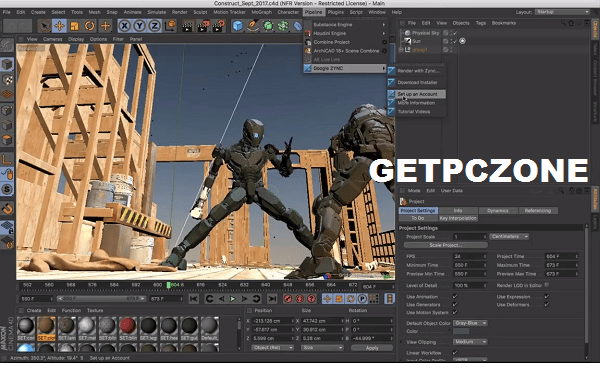Open User Data menu in Attributes
This screenshot has height=374, width=600.
pos(452,191)
